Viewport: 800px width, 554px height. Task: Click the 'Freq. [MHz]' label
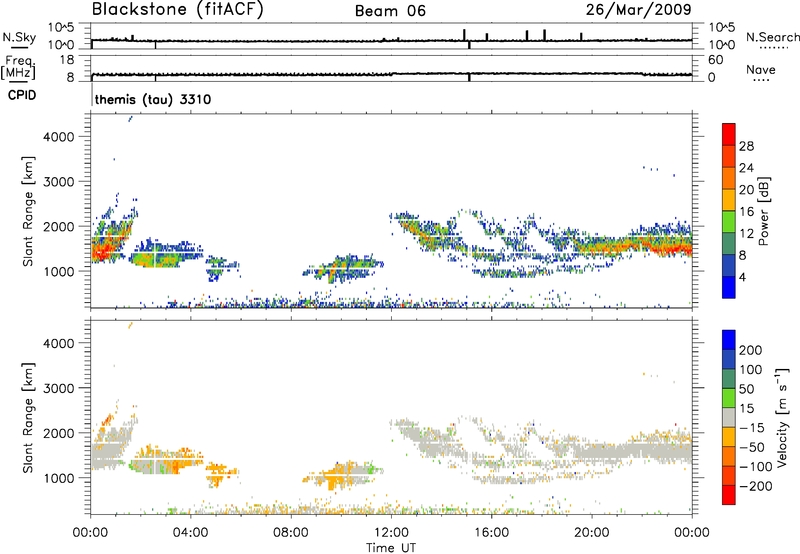18,67
